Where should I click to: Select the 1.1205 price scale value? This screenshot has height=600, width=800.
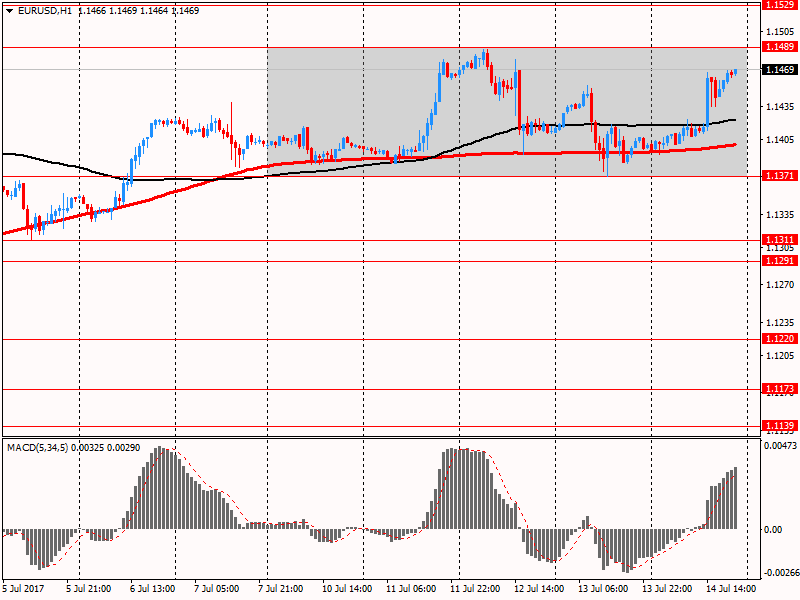click(780, 355)
